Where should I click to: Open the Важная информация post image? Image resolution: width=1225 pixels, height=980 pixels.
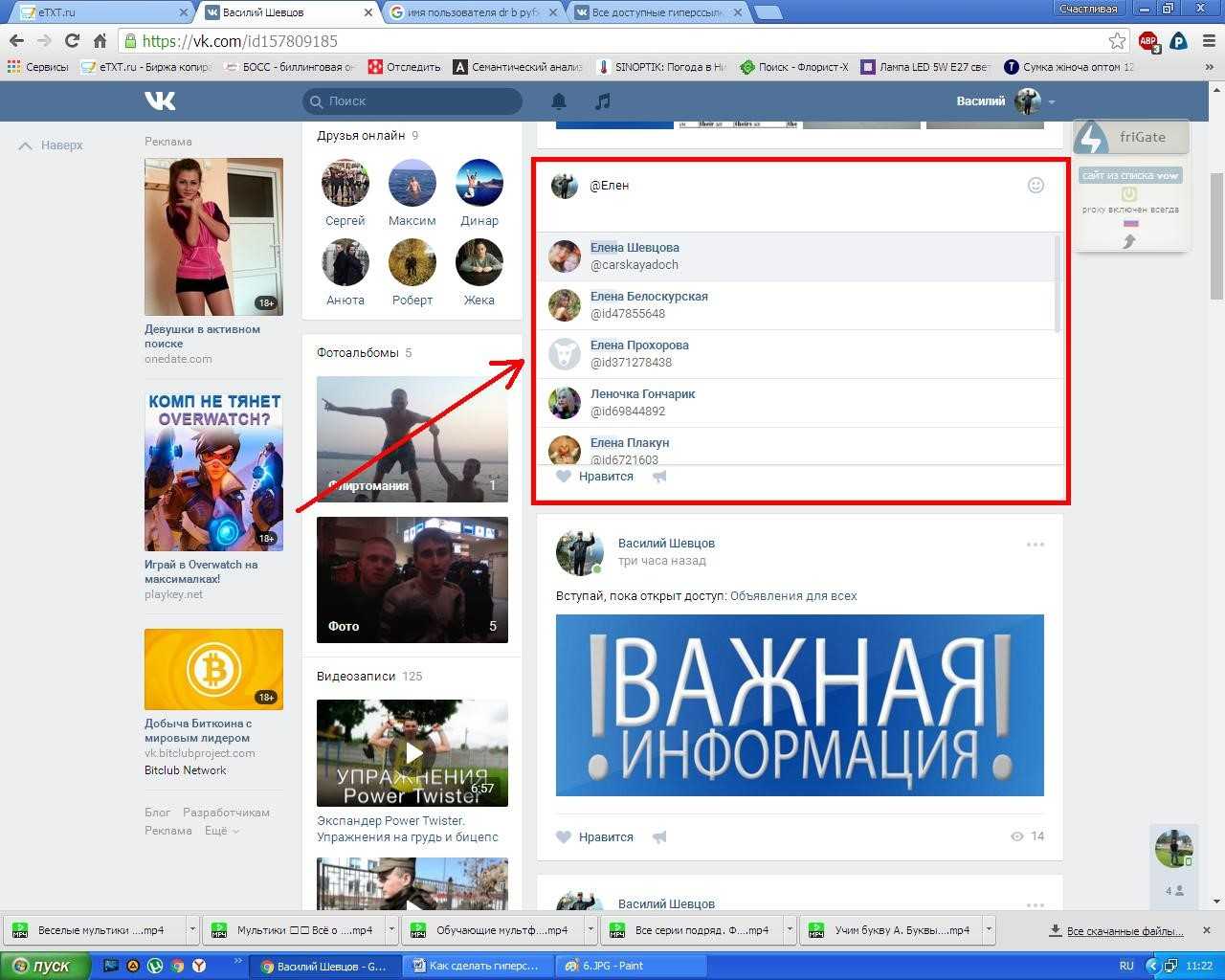click(800, 705)
